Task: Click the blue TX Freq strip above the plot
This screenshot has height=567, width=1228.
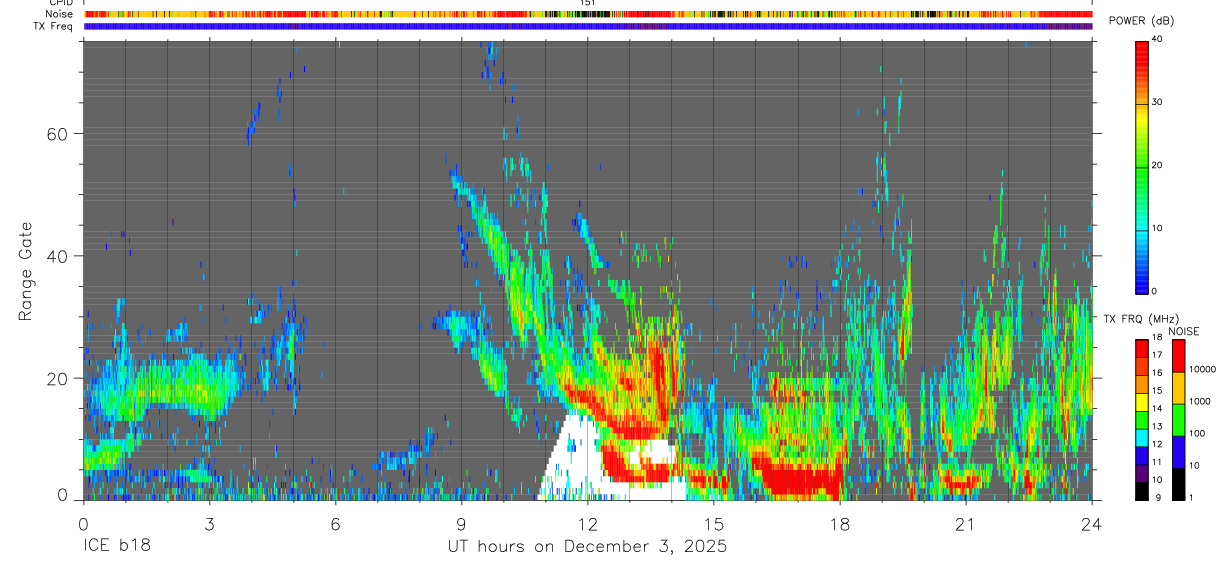Action: (x=588, y=26)
